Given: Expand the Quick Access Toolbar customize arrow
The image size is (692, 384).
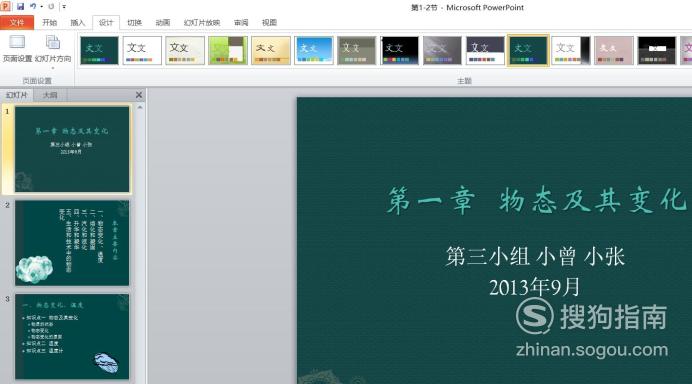Looking at the screenshot, I should pos(64,7).
